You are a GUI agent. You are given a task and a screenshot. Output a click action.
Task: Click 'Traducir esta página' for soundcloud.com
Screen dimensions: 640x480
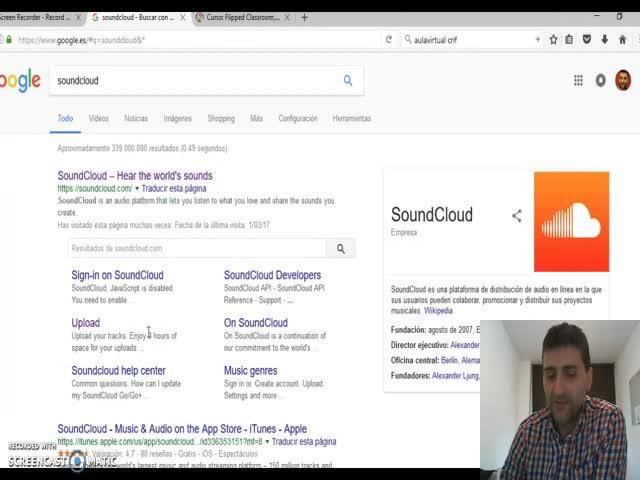coord(174,189)
